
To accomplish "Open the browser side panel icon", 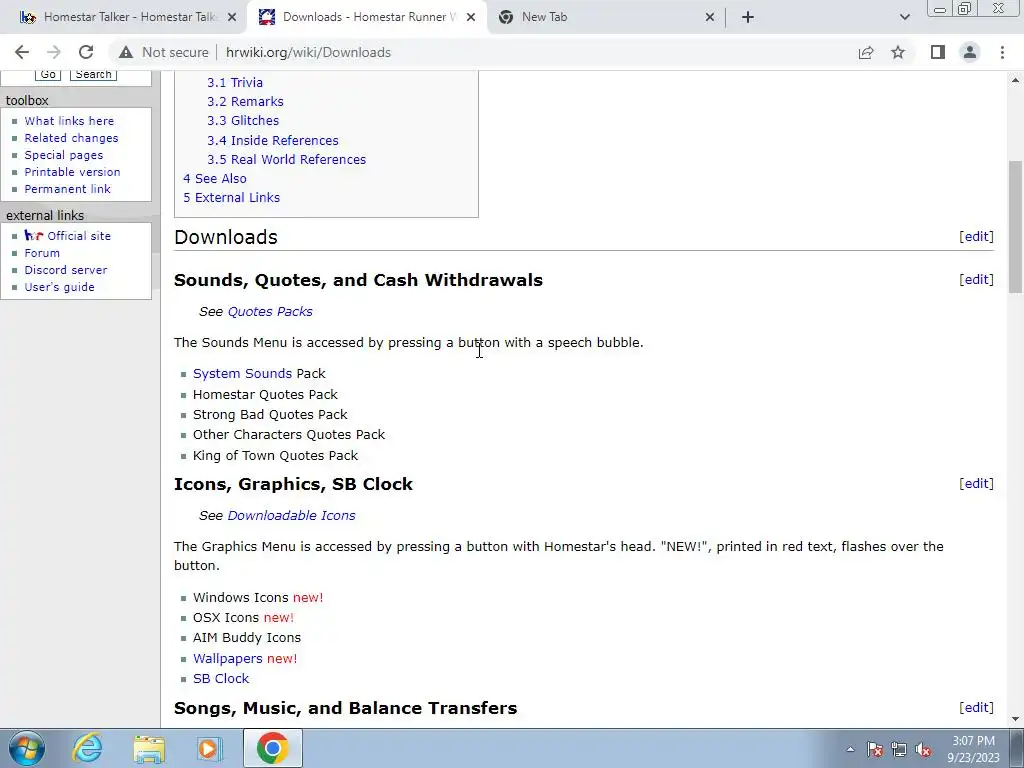I will (x=938, y=52).
